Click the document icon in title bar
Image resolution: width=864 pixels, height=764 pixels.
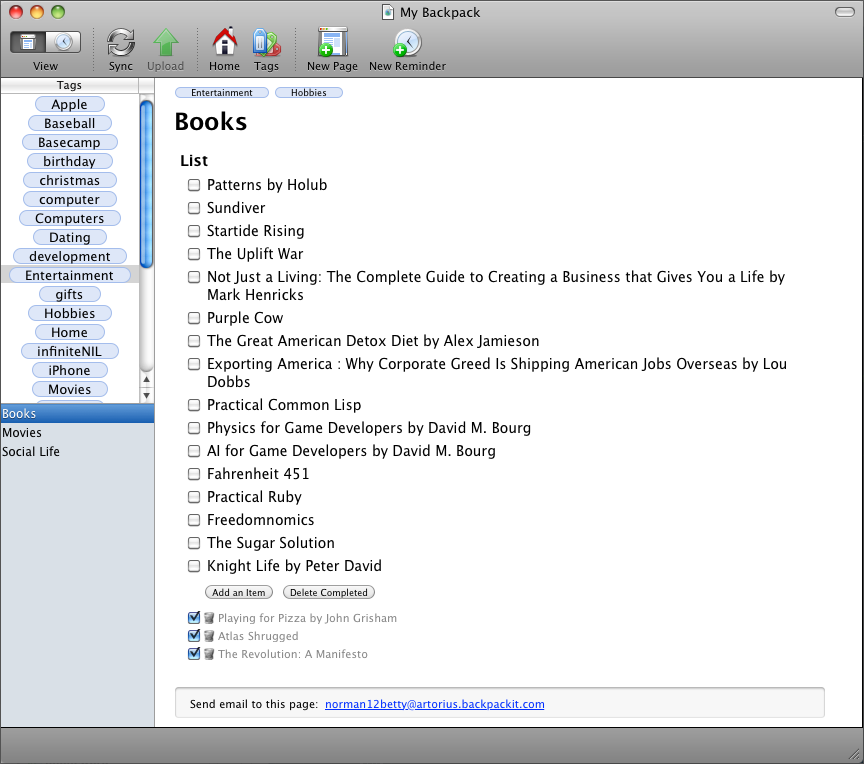pyautogui.click(x=388, y=12)
